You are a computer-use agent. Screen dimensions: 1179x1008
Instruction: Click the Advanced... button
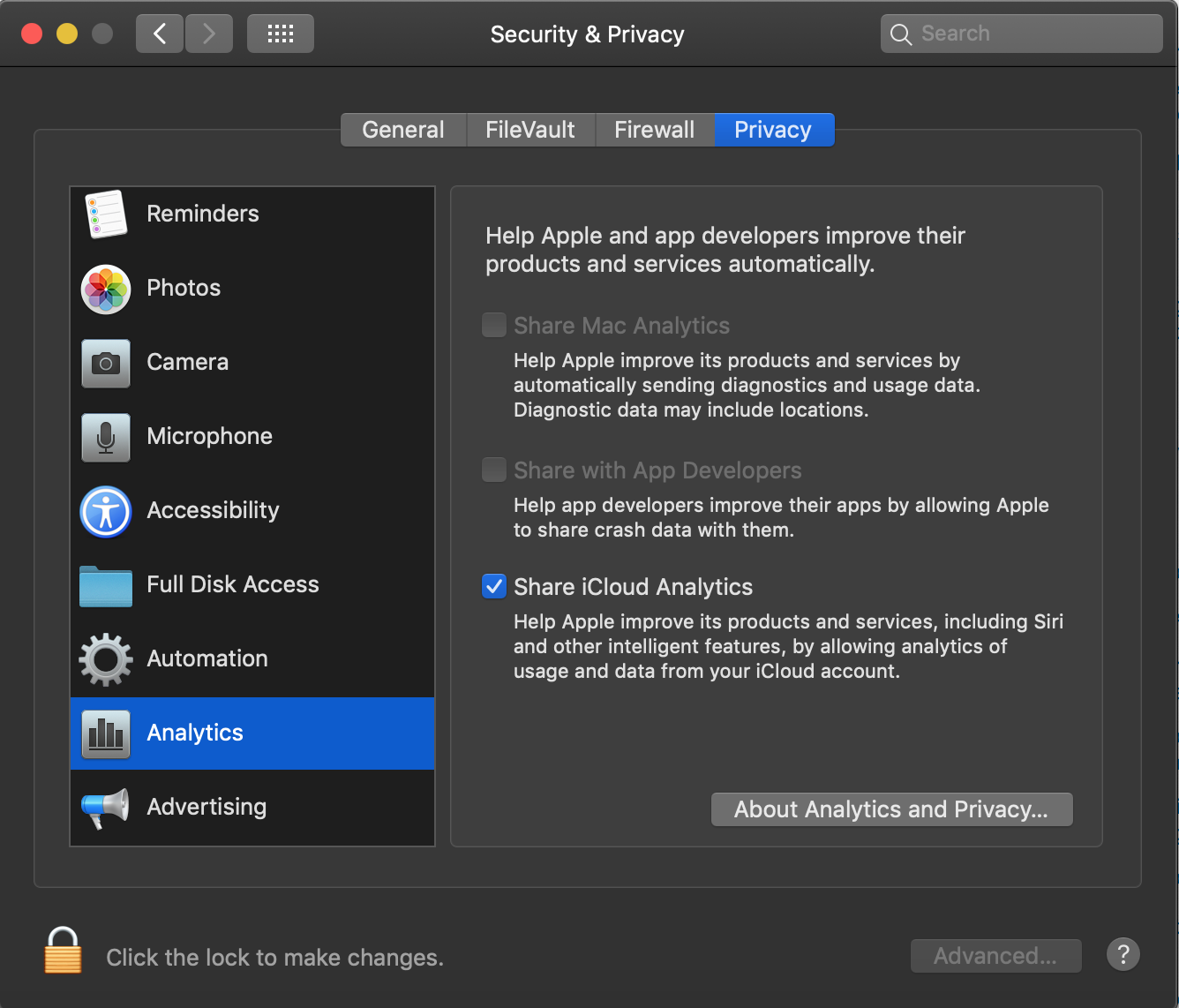995,956
